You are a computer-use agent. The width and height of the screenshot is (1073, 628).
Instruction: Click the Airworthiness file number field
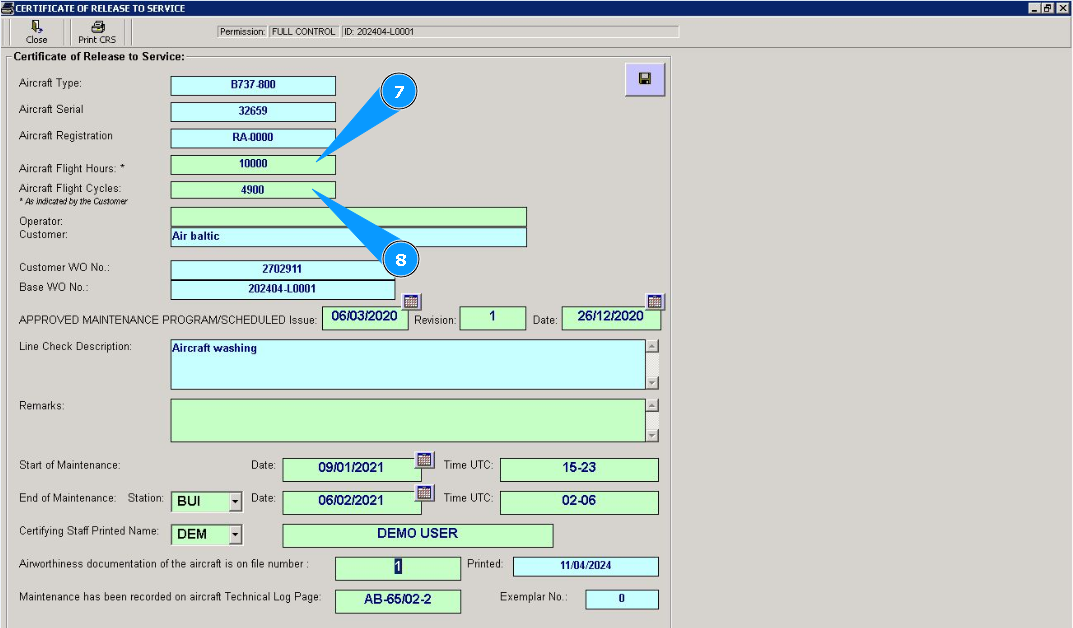click(398, 568)
